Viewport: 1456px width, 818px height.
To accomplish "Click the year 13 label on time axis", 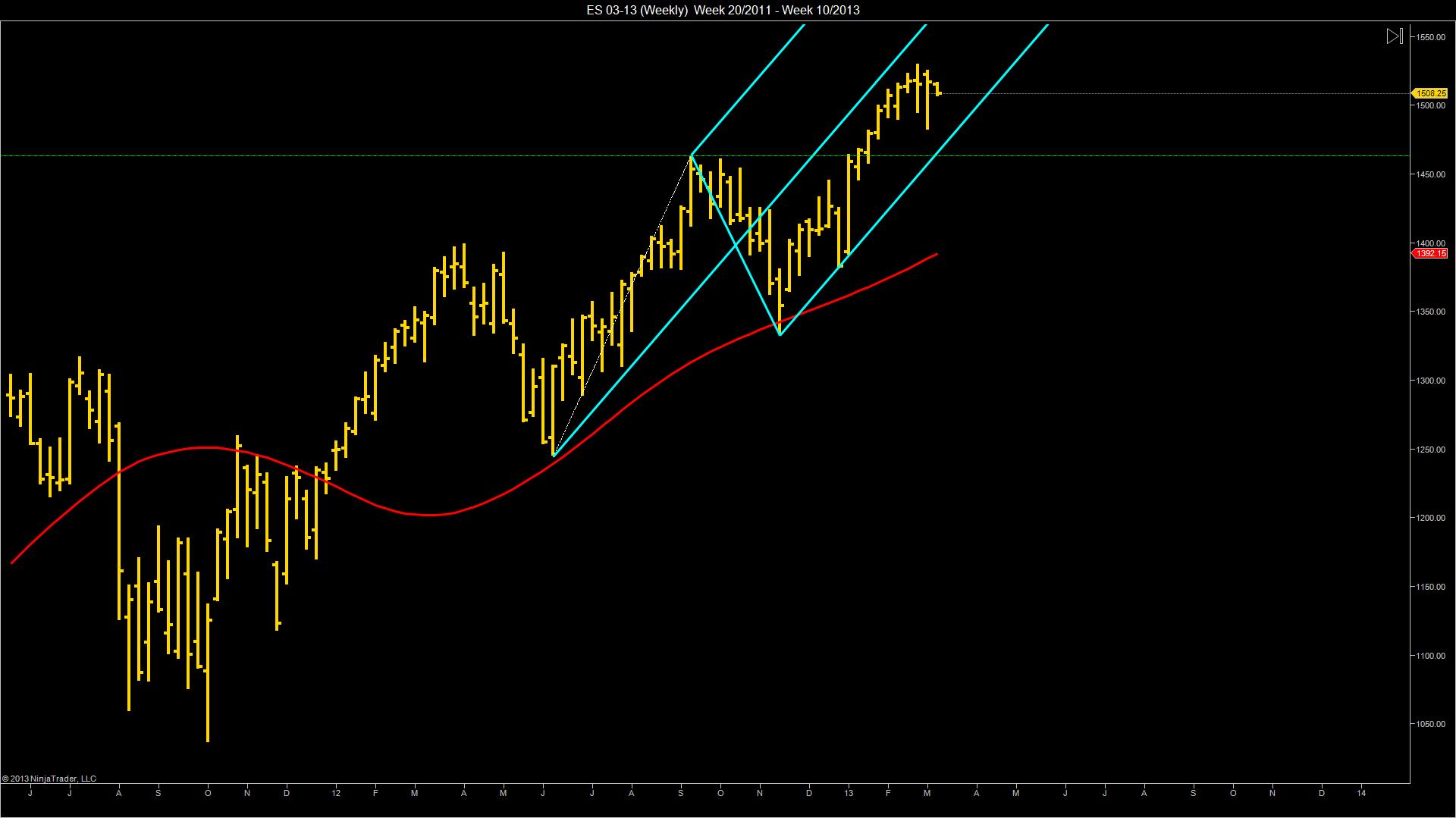I will [849, 794].
